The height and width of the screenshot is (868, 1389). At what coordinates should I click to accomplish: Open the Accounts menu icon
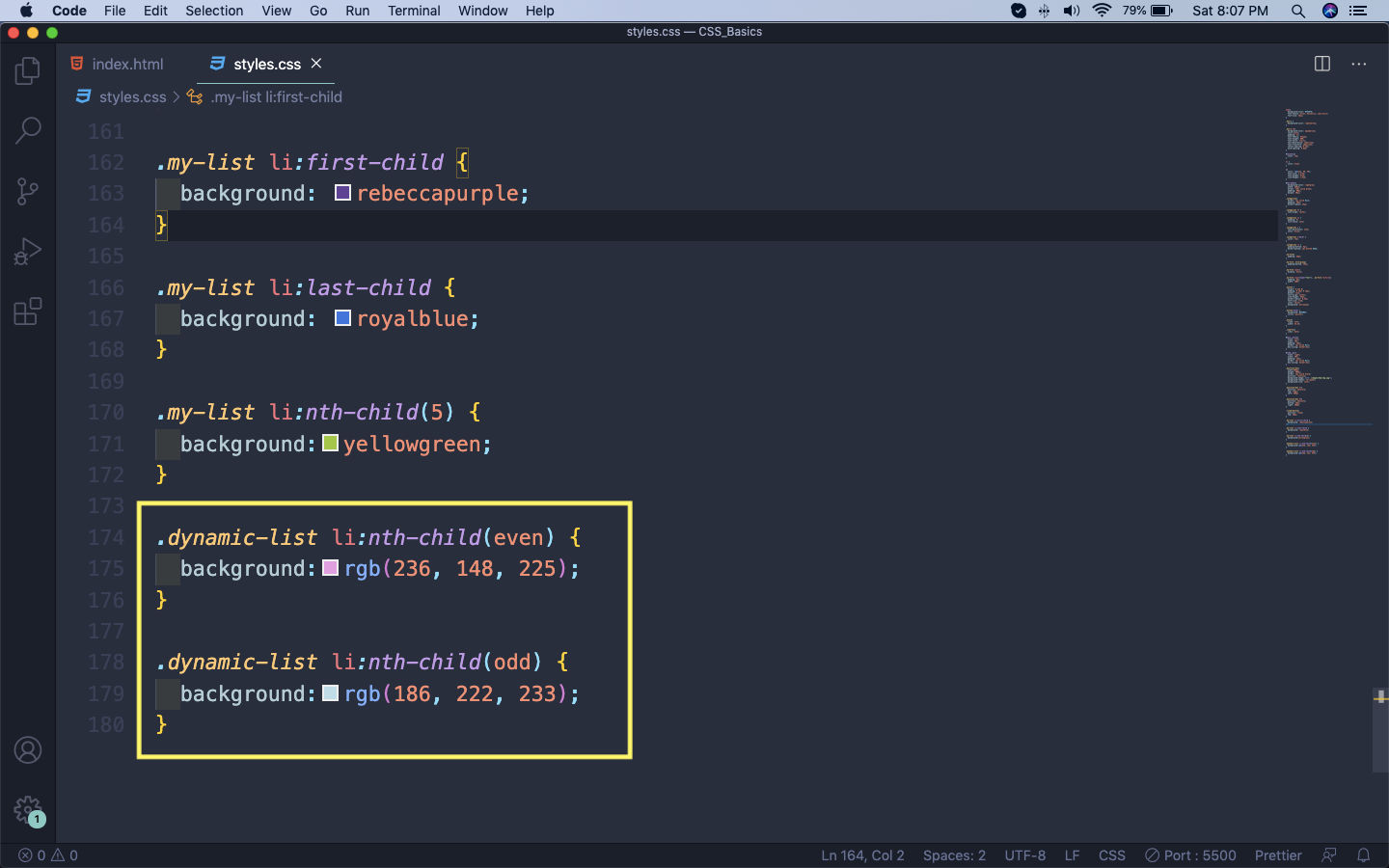pos(28,749)
